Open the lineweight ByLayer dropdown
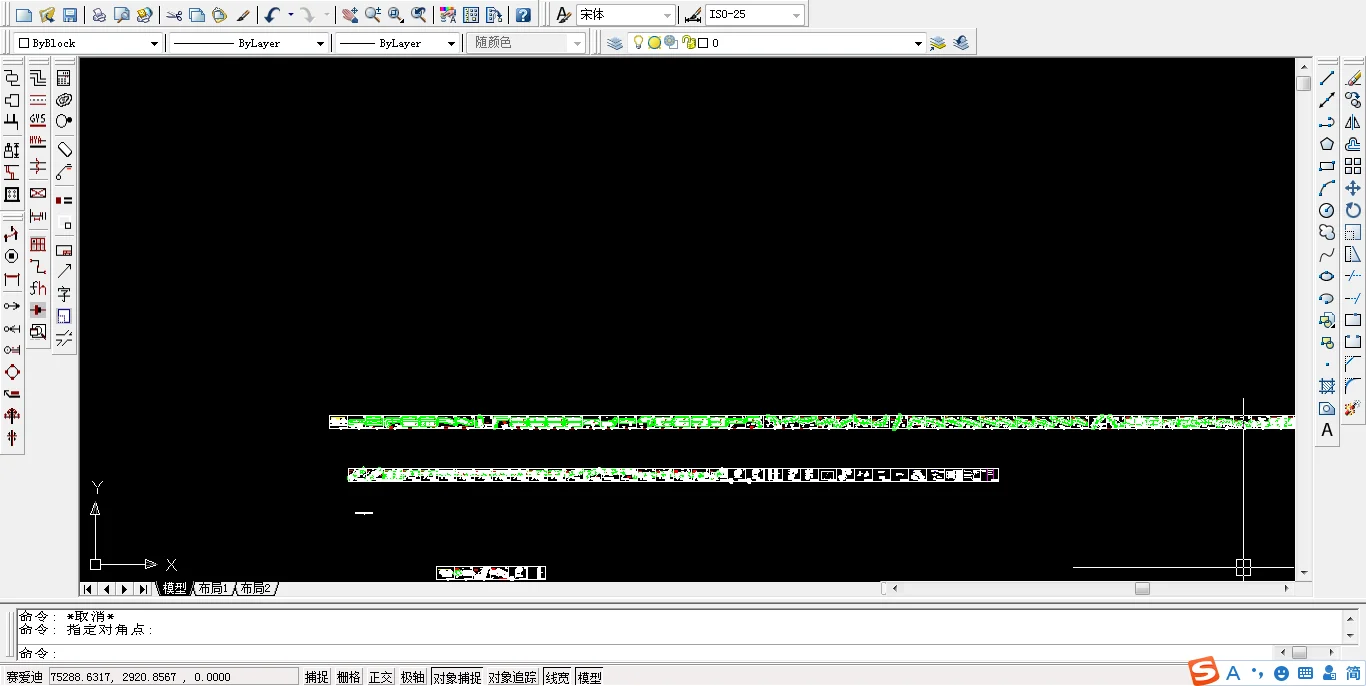The width and height of the screenshot is (1366, 686). tap(452, 43)
